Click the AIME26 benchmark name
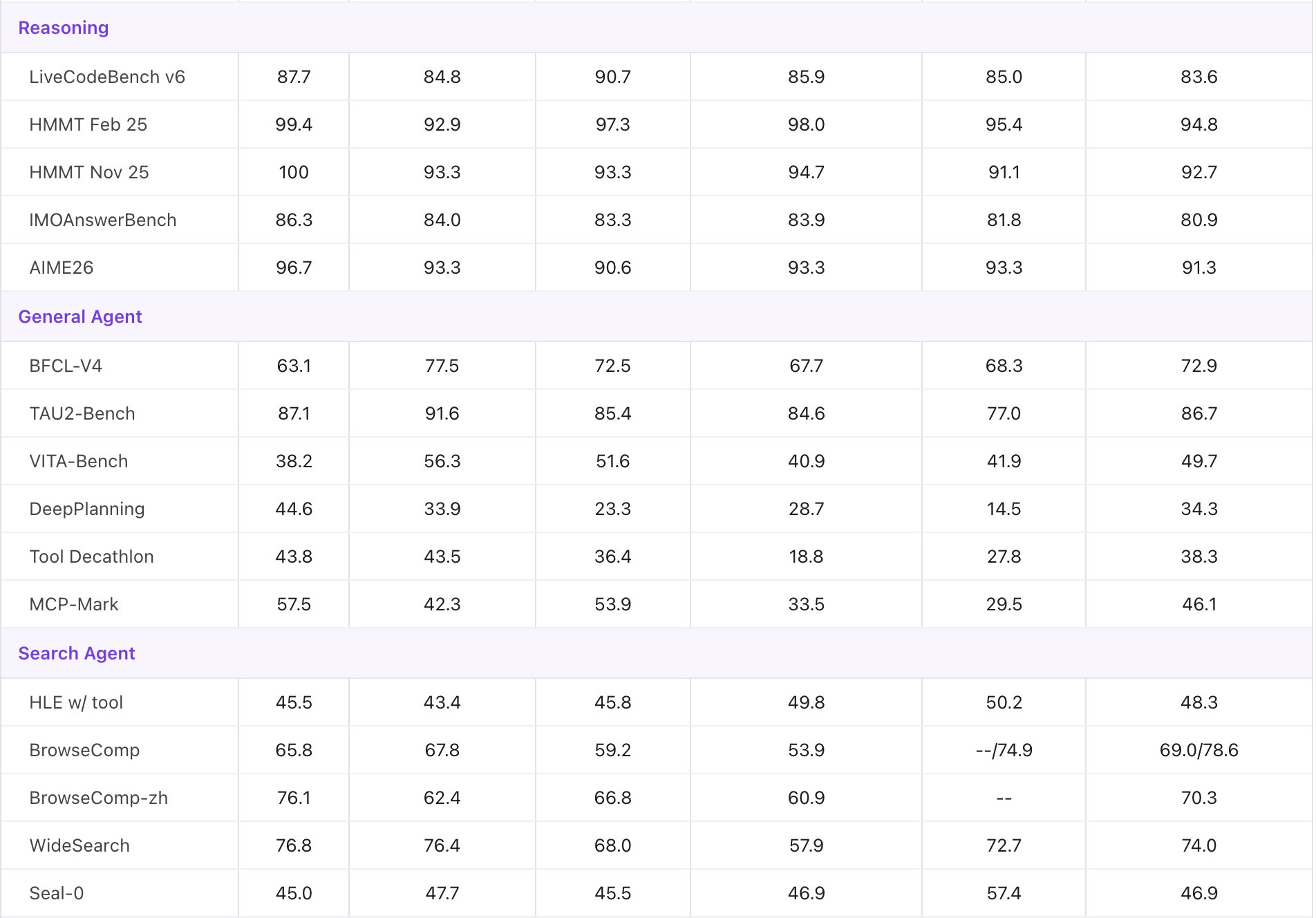The image size is (1316, 918). pos(62,268)
